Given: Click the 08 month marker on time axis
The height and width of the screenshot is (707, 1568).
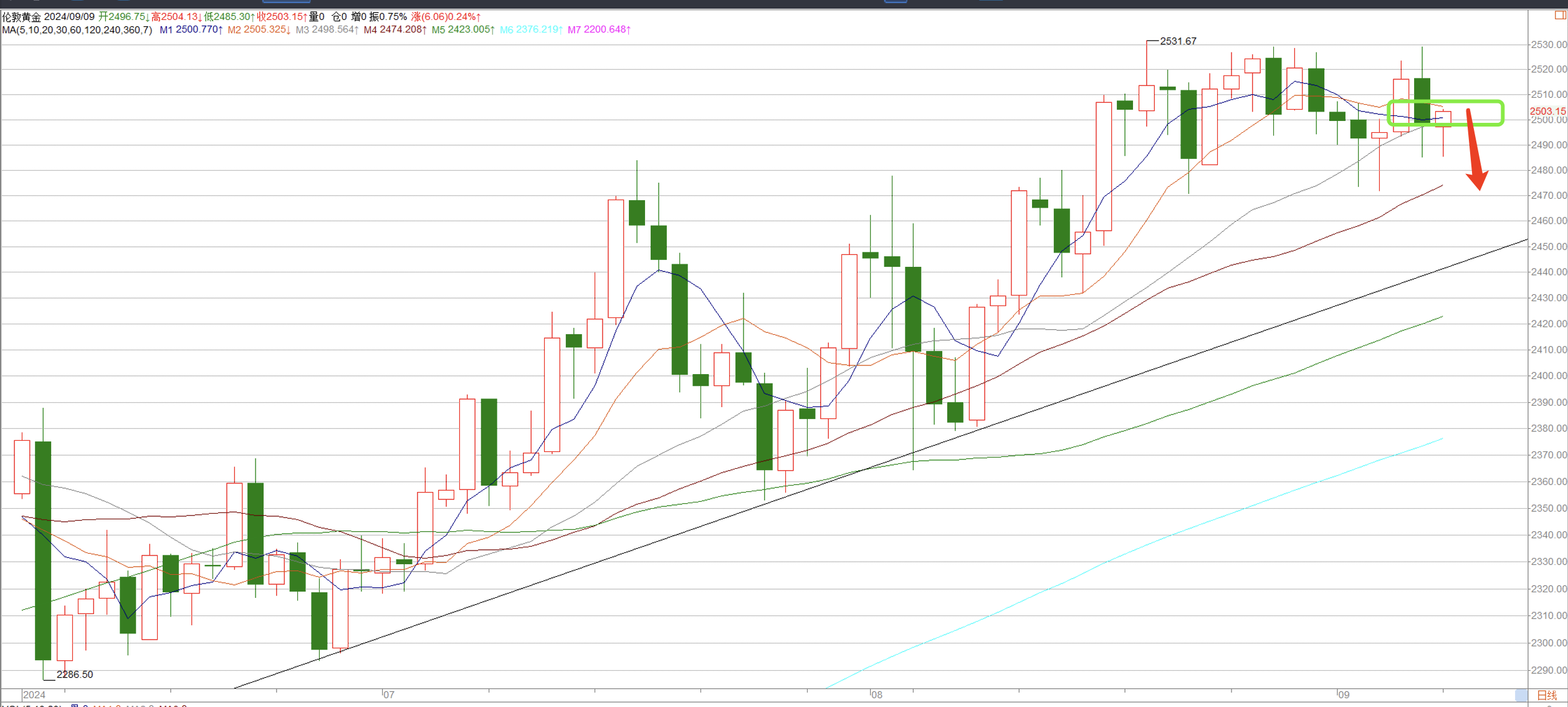Looking at the screenshot, I should click(877, 695).
